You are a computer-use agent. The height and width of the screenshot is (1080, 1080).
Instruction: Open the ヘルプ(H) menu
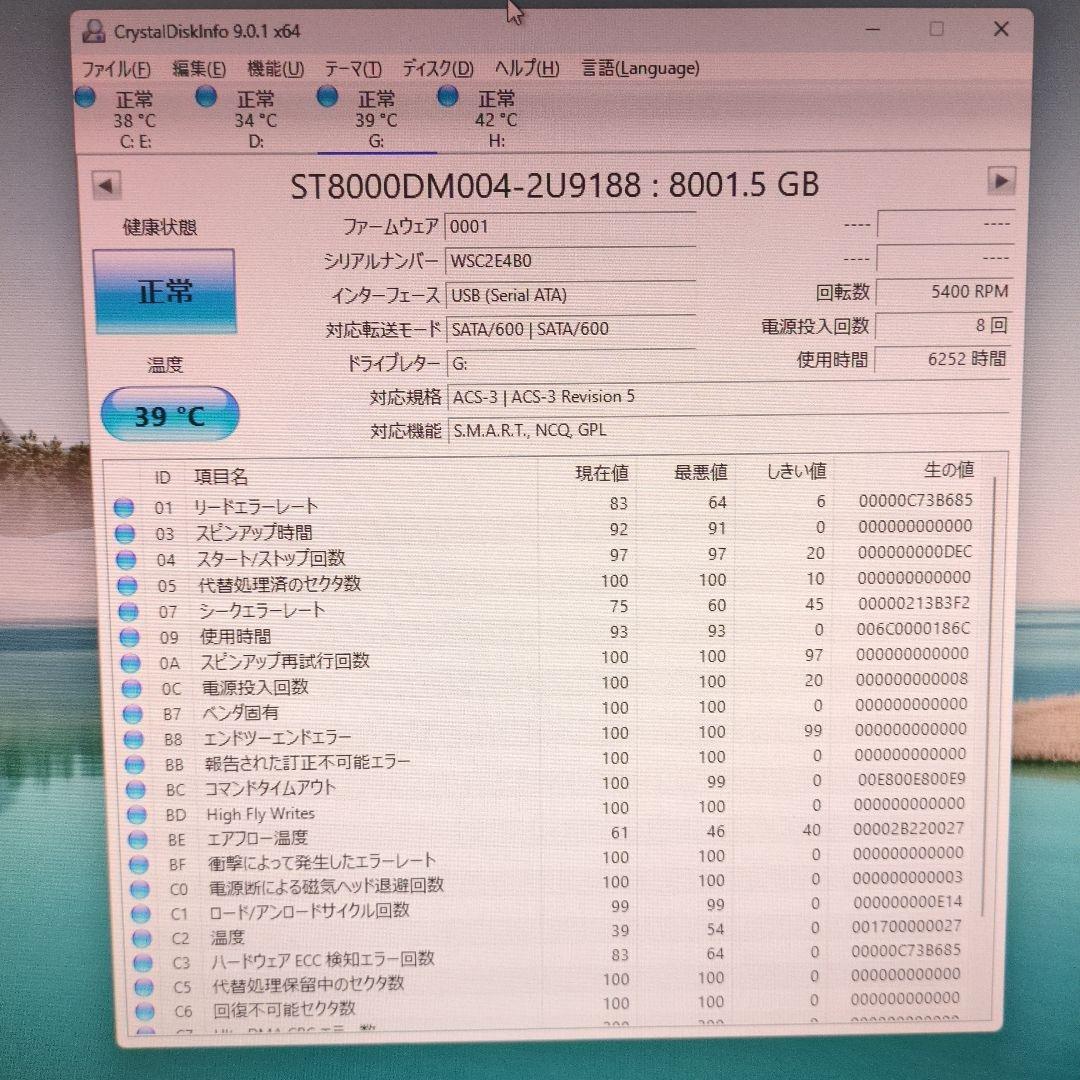pos(527,68)
